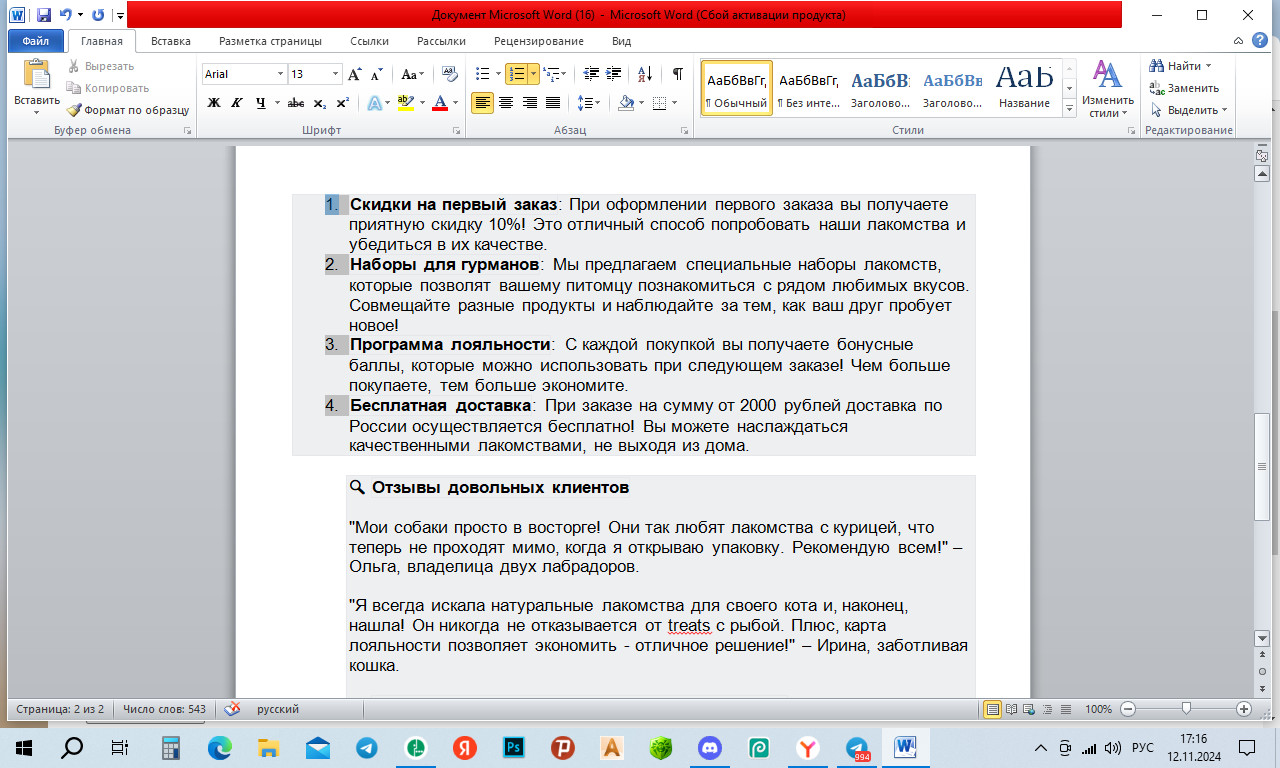Open the Windows Start menu
The height and width of the screenshot is (768, 1280).
coord(24,746)
